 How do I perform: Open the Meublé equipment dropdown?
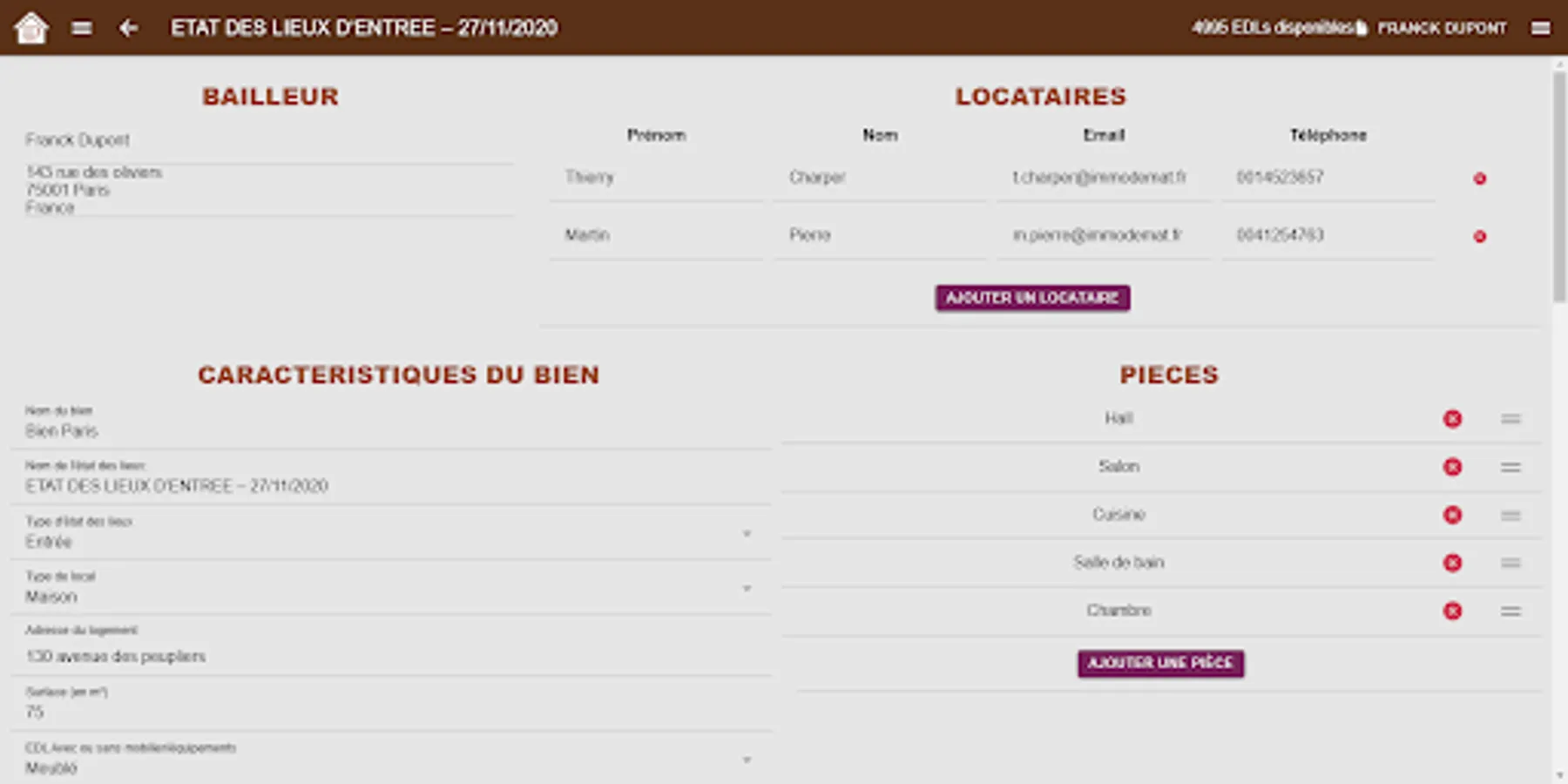click(x=746, y=759)
